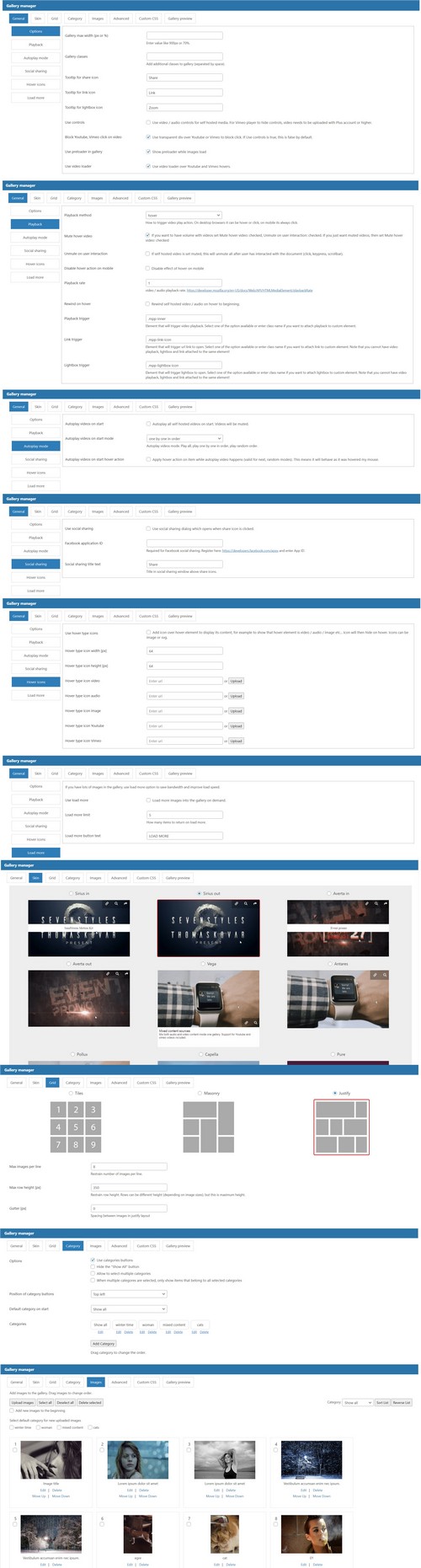Open Category filter dropdown beside Sort List
The height and width of the screenshot is (1568, 421).
point(357,1402)
